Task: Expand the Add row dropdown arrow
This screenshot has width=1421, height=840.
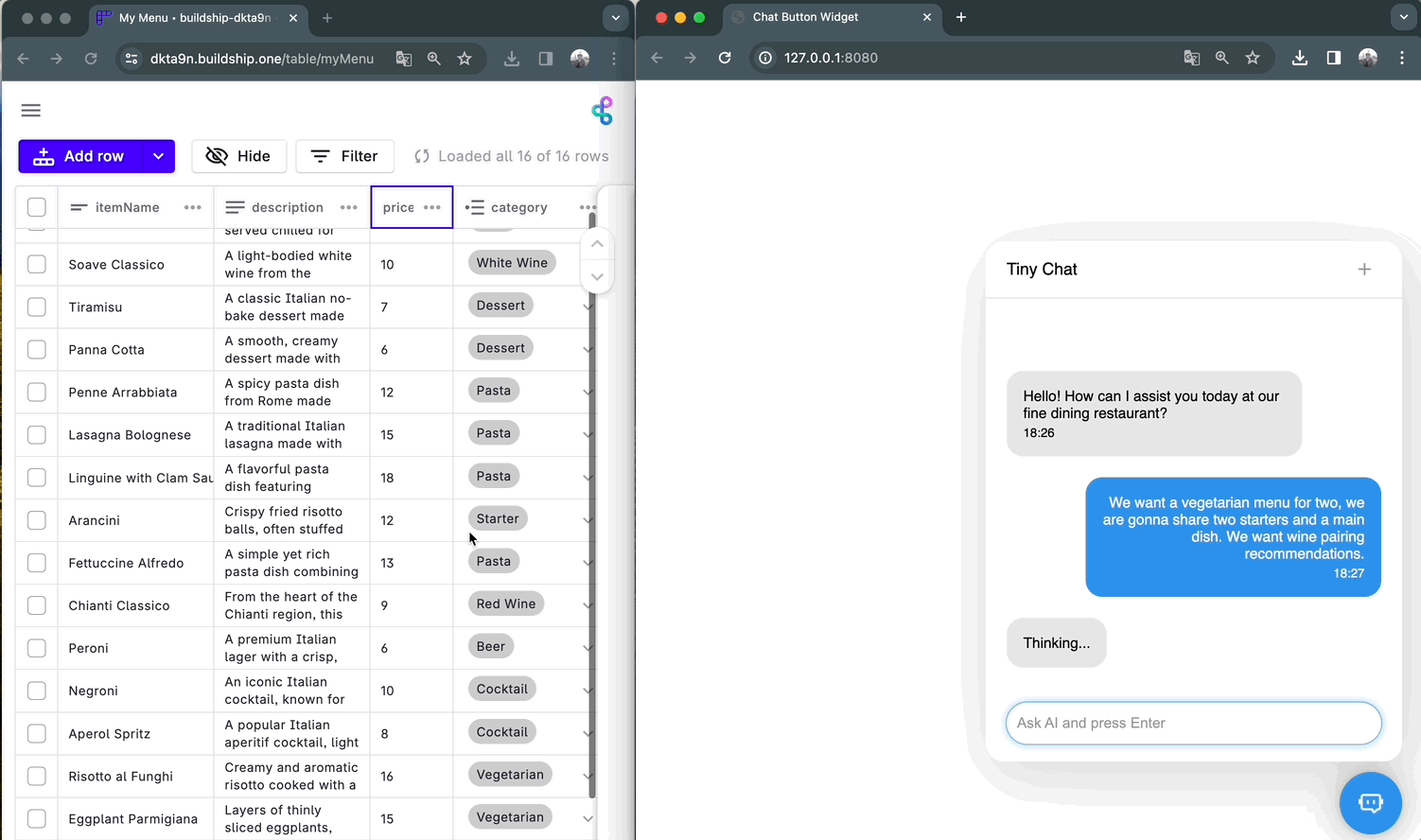Action: [x=158, y=156]
